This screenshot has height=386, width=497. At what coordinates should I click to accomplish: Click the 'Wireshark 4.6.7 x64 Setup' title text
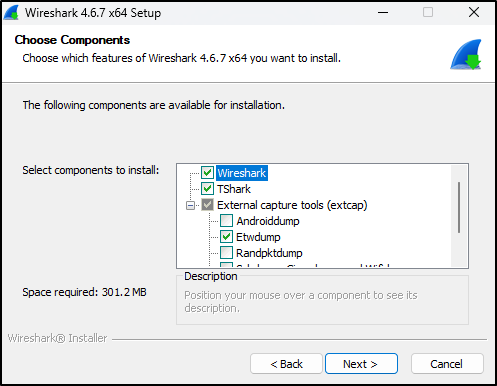tap(93, 13)
